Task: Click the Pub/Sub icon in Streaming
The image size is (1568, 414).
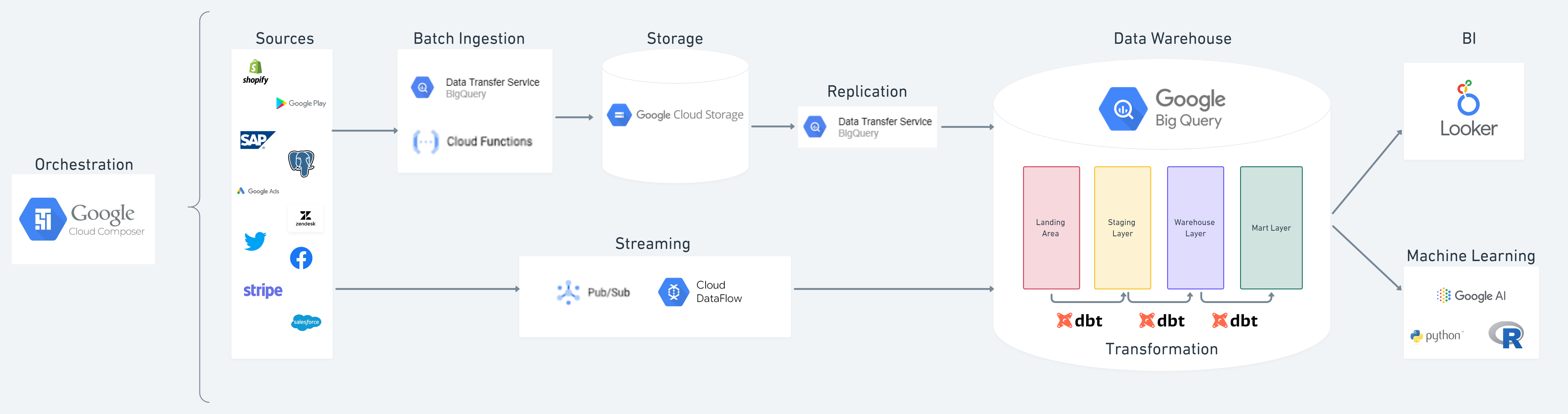Action: 569,292
